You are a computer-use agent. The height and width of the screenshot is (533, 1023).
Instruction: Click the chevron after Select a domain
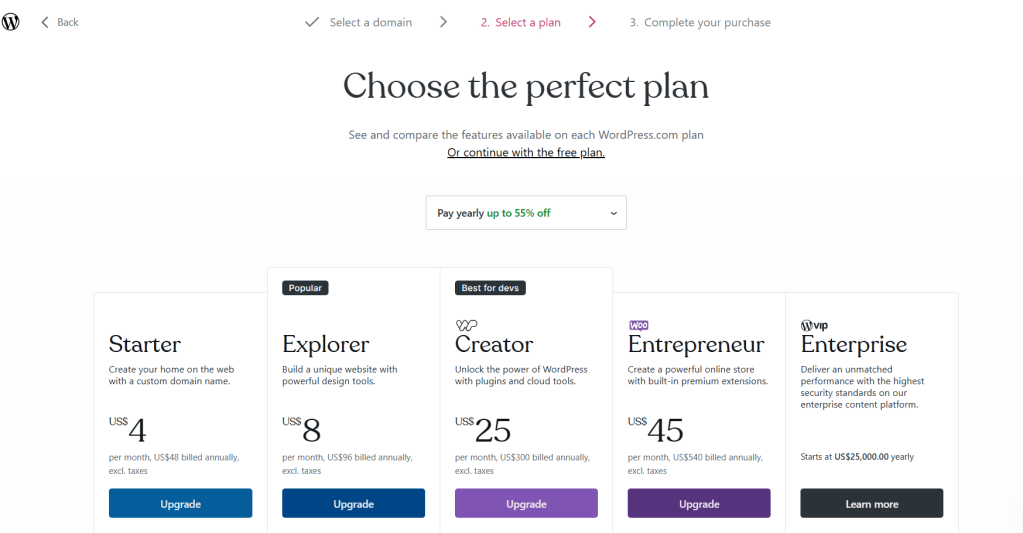click(443, 22)
